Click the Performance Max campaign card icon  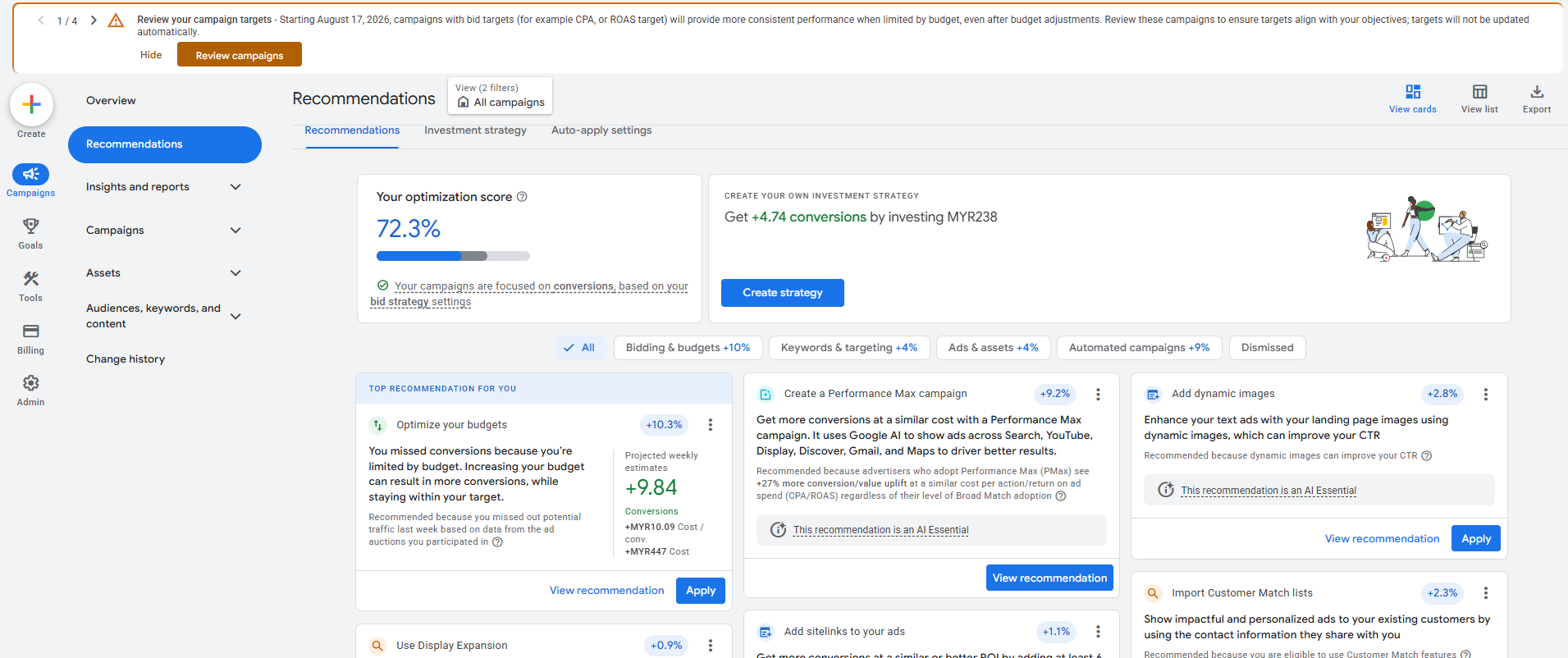[766, 395]
